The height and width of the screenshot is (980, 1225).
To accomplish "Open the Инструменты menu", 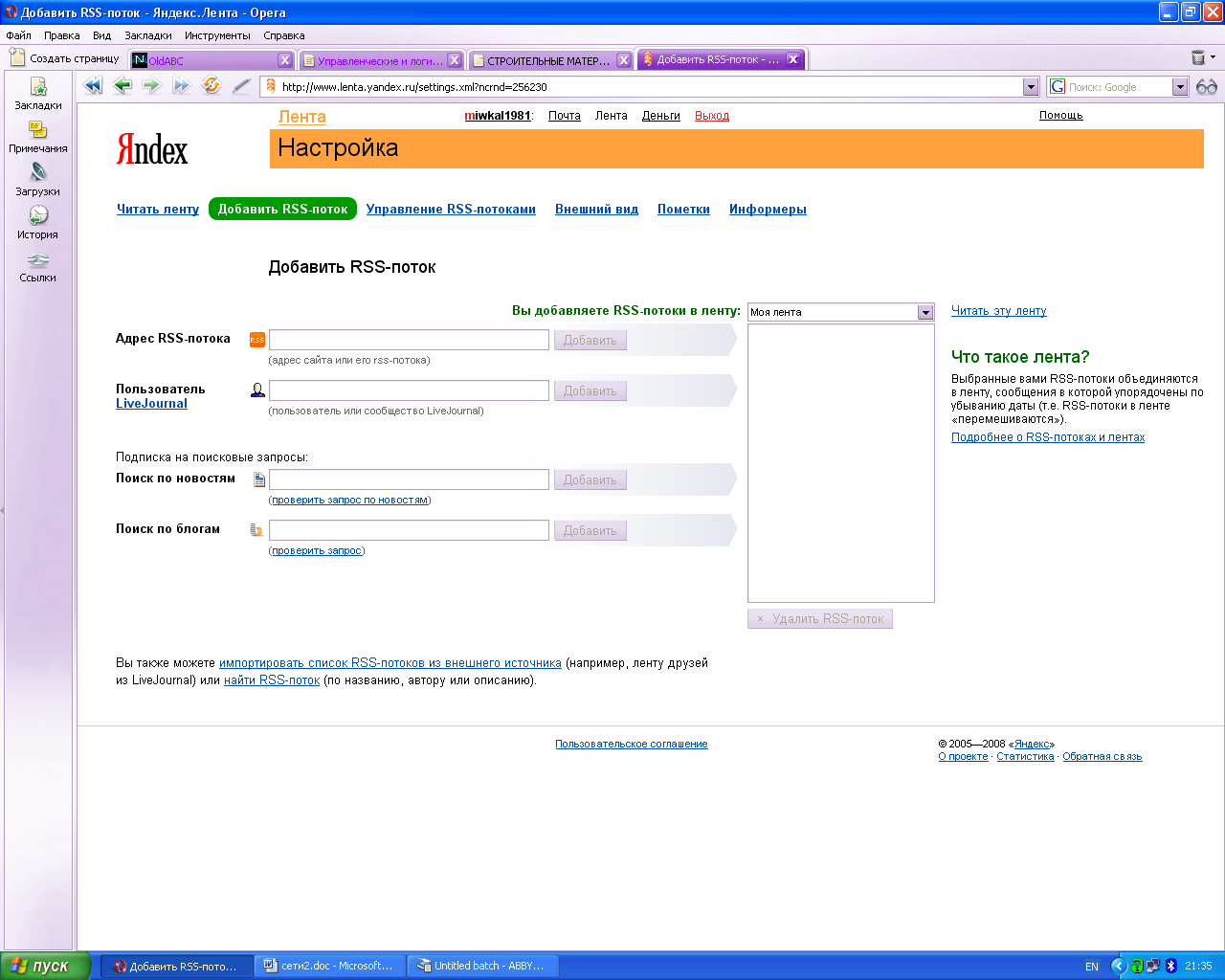I will pyautogui.click(x=218, y=35).
